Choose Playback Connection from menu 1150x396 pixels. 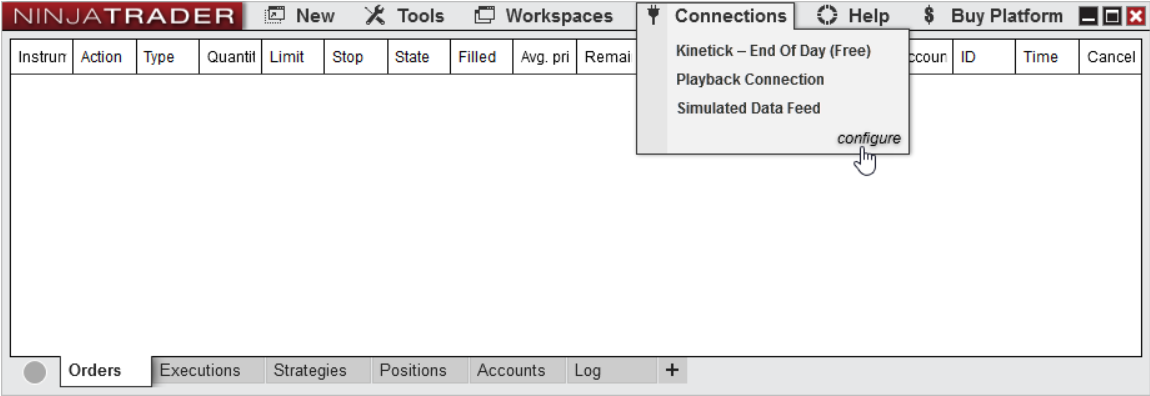coord(750,79)
